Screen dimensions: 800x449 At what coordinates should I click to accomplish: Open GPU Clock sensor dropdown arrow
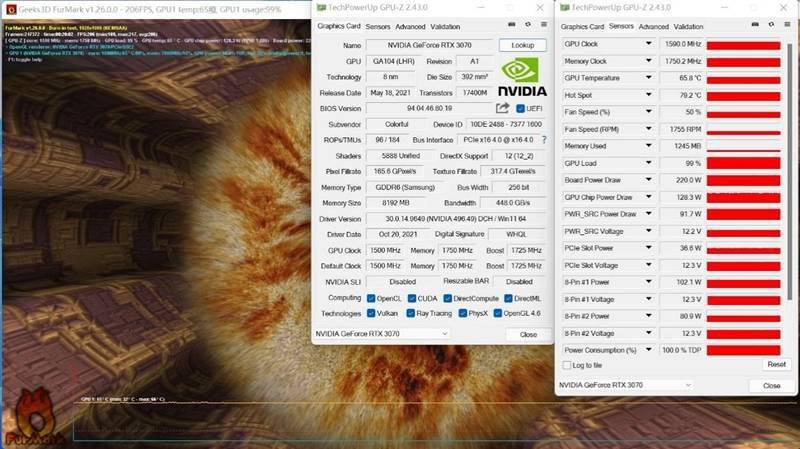coord(648,44)
